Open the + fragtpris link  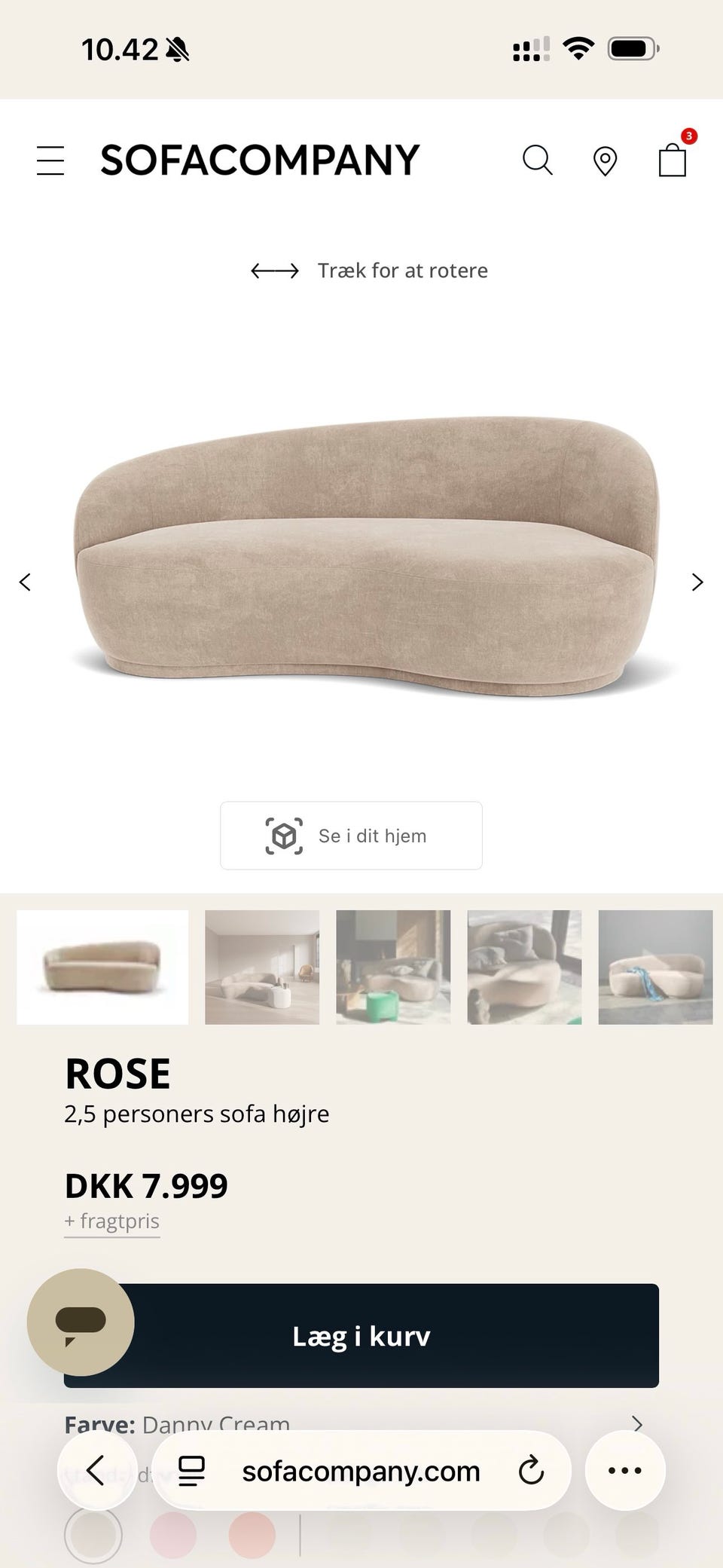click(x=112, y=1221)
